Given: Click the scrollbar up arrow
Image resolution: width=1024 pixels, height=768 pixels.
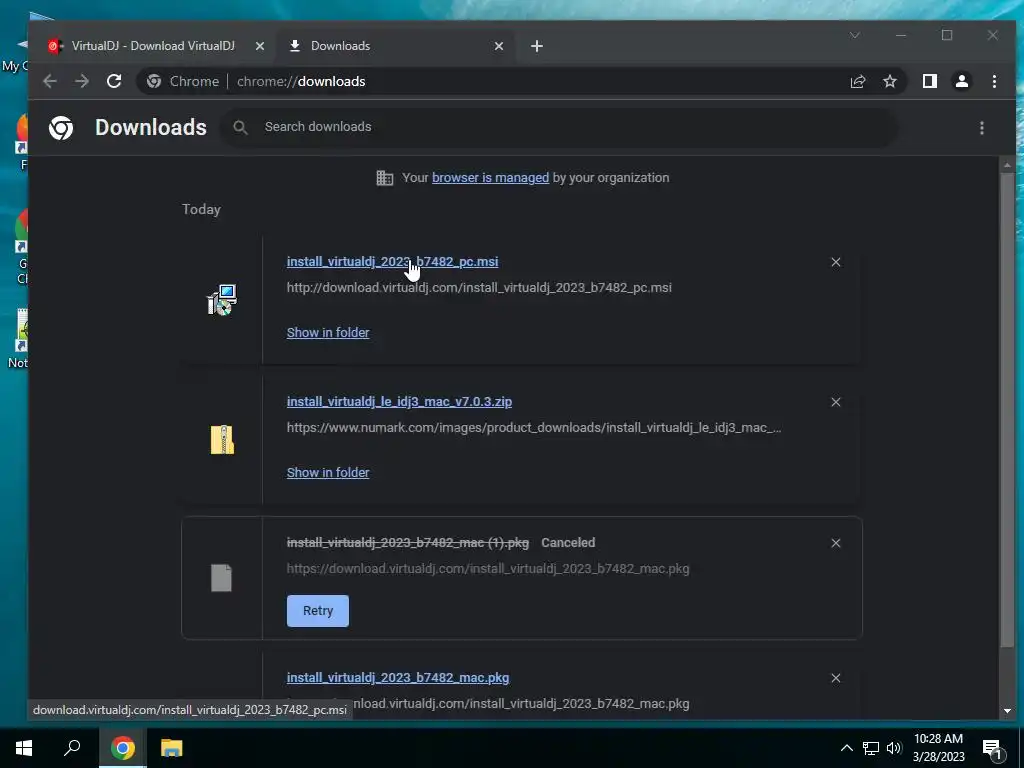Looking at the screenshot, I should click(x=1007, y=164).
